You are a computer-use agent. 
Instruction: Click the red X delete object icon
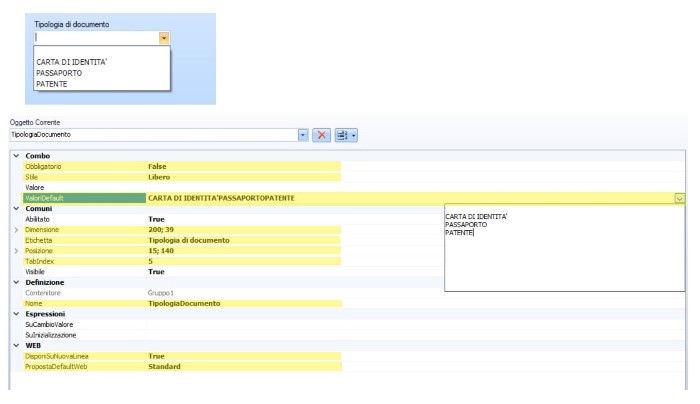(322, 134)
